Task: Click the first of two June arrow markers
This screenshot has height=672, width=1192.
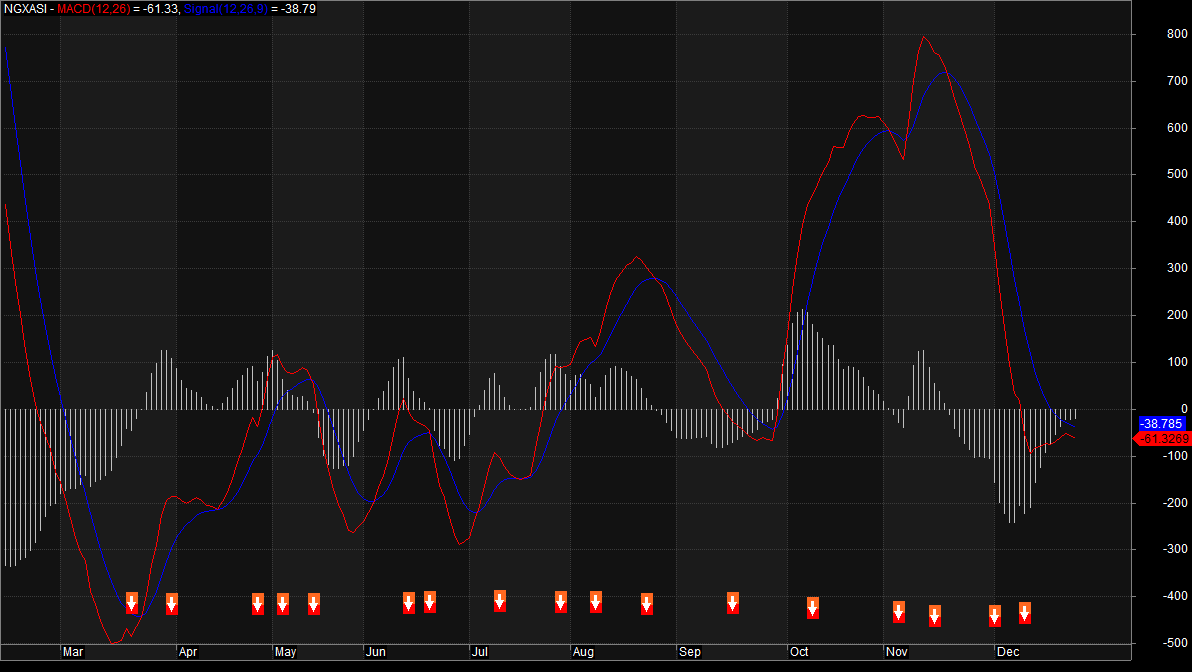Action: coord(409,602)
